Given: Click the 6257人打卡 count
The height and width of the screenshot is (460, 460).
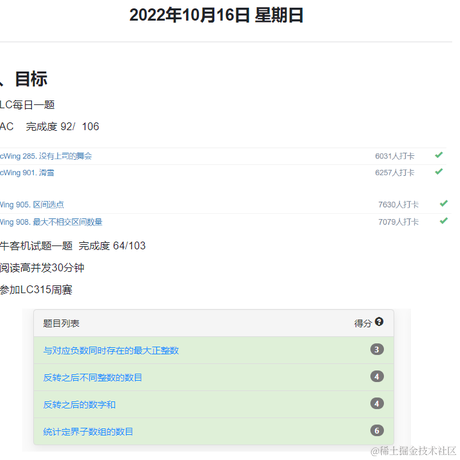Looking at the screenshot, I should 395,173.
